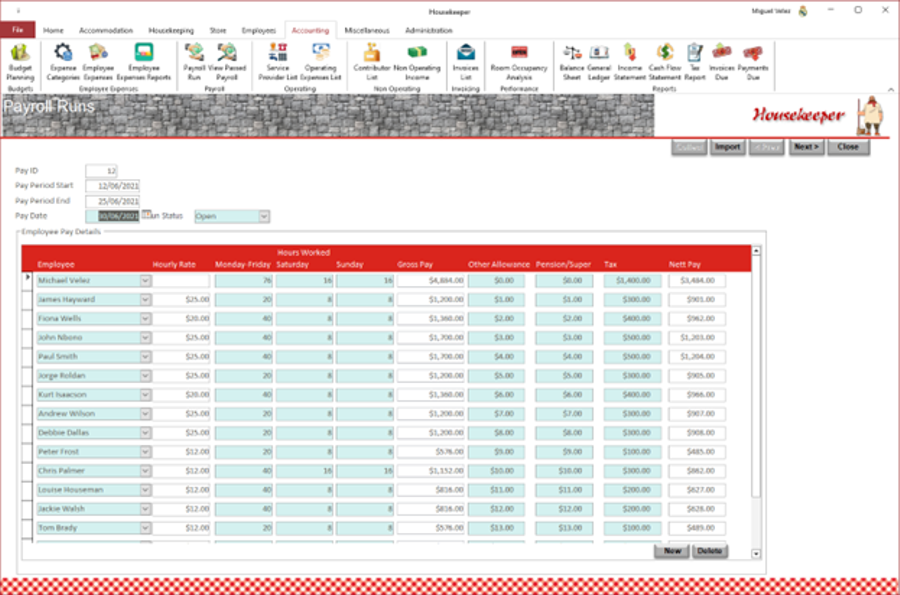Click Chris Palmer's Saturday hours cell
Screen dimensions: 900x595
[304, 470]
